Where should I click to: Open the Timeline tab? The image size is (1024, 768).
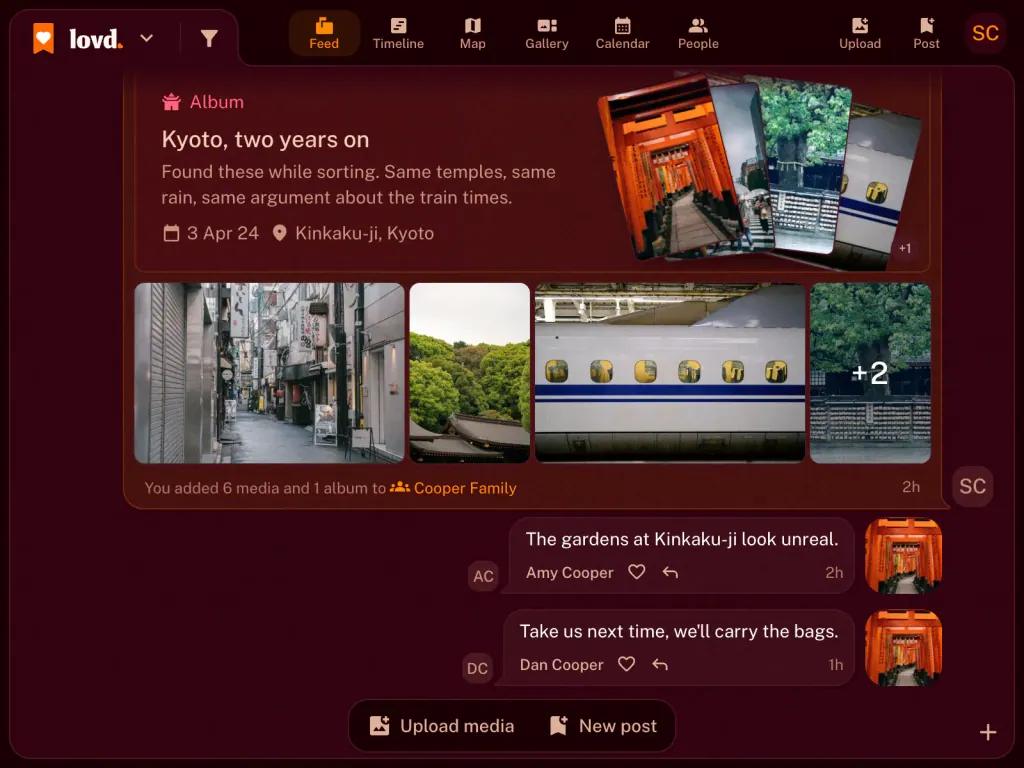coord(398,34)
